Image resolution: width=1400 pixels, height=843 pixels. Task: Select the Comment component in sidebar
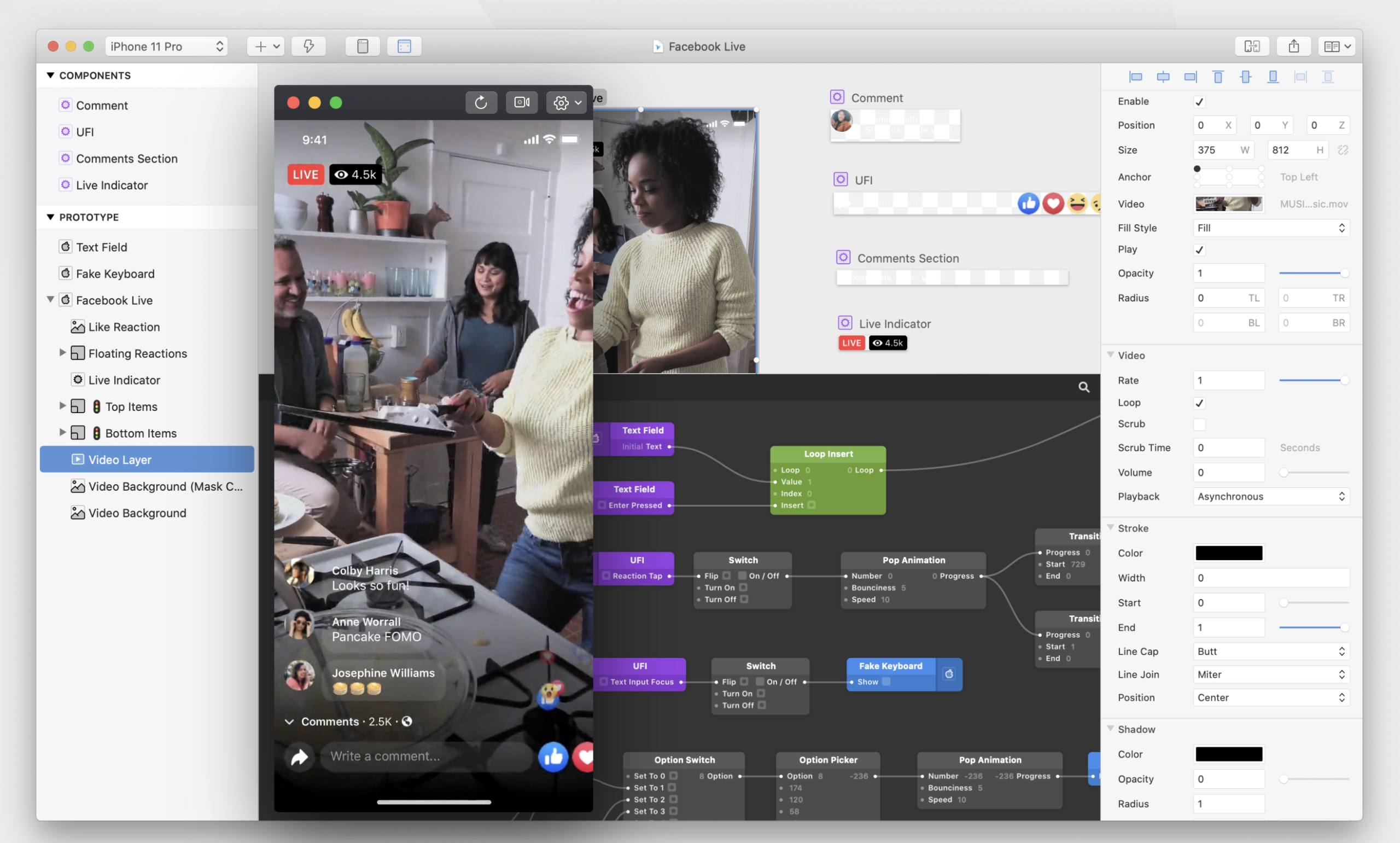[147, 105]
